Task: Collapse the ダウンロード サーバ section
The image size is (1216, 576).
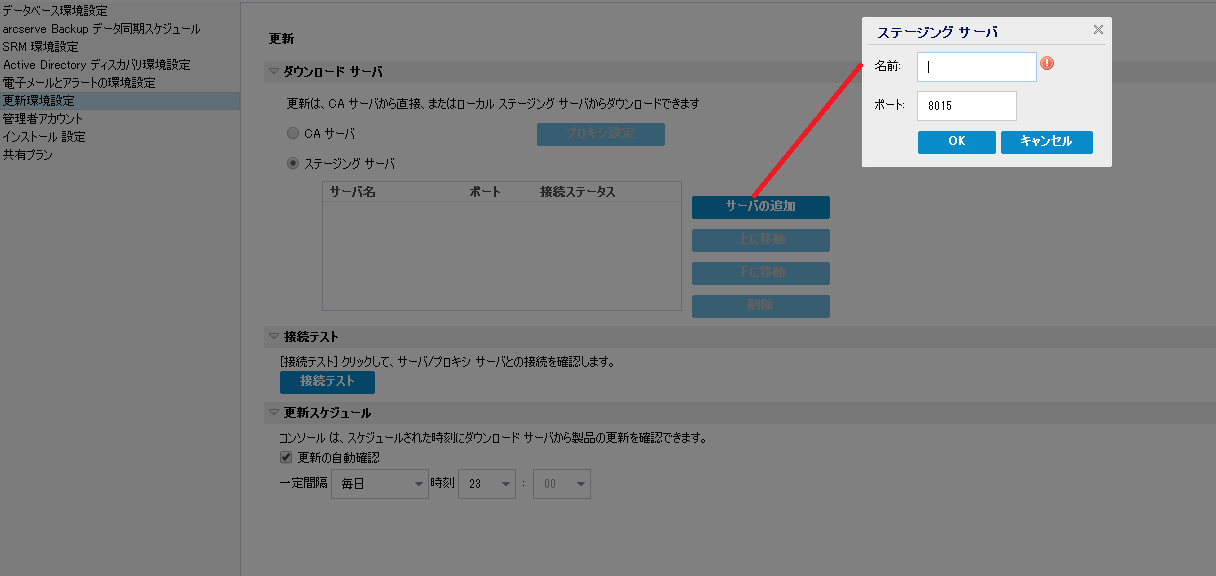Action: tap(274, 72)
